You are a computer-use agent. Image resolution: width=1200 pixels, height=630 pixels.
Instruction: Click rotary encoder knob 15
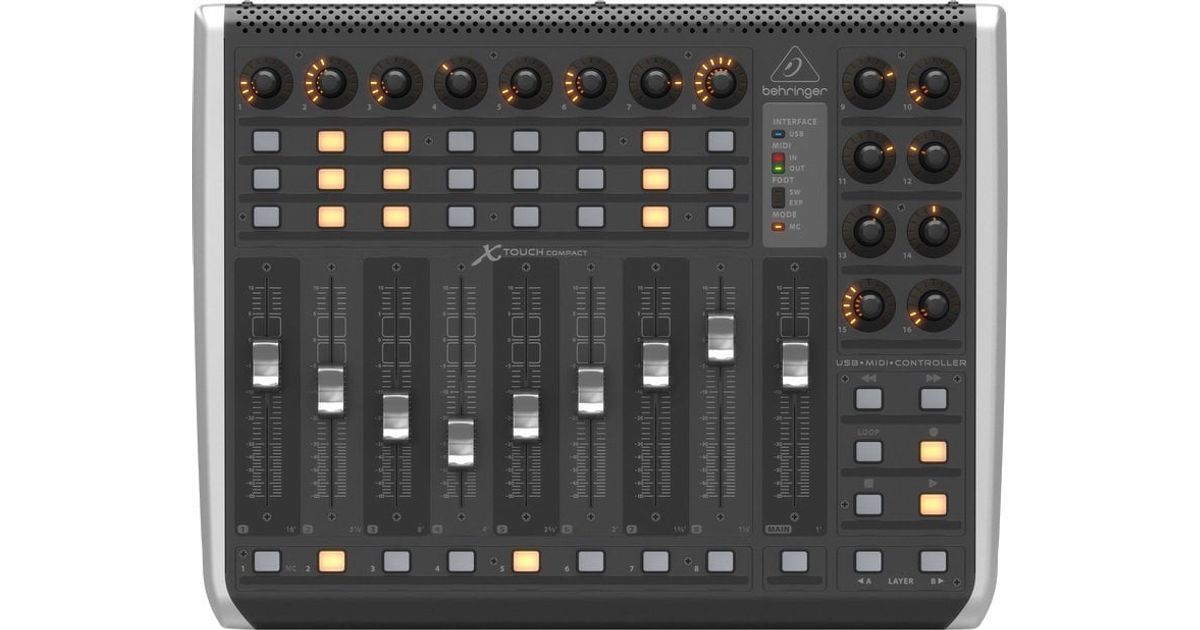pos(869,305)
